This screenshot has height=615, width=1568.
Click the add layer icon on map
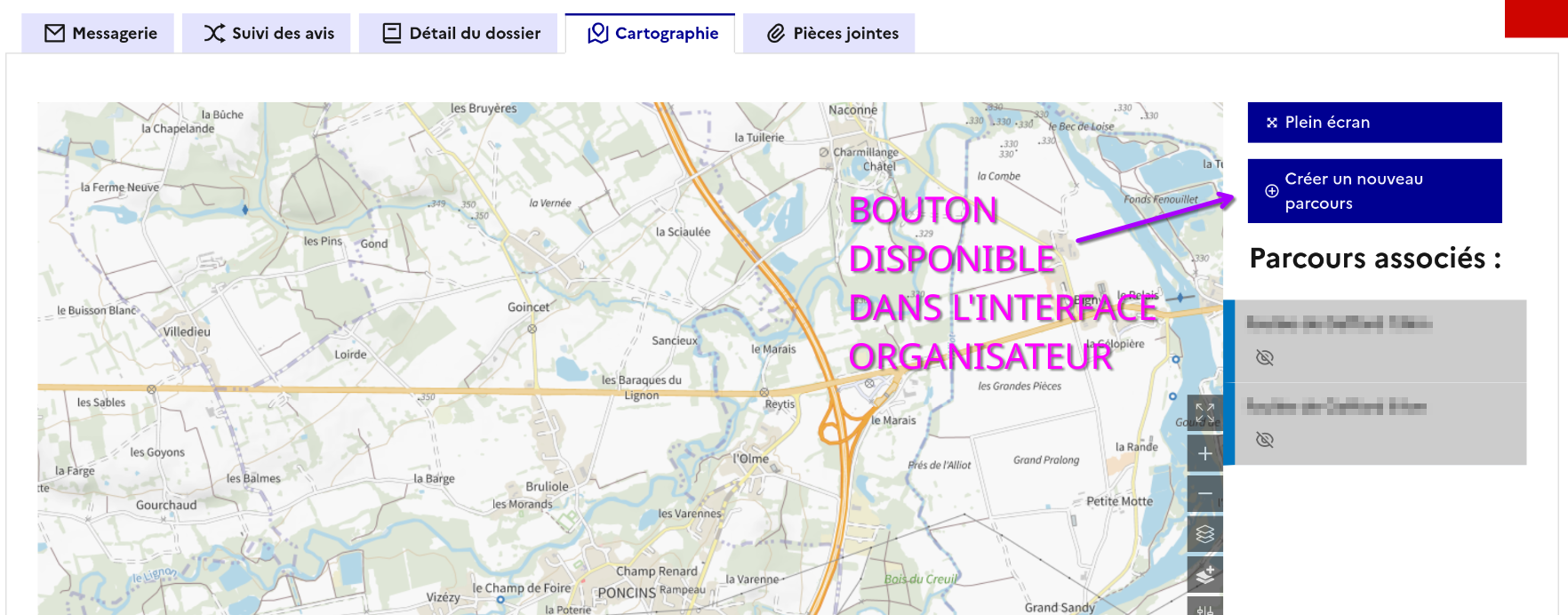1204,575
